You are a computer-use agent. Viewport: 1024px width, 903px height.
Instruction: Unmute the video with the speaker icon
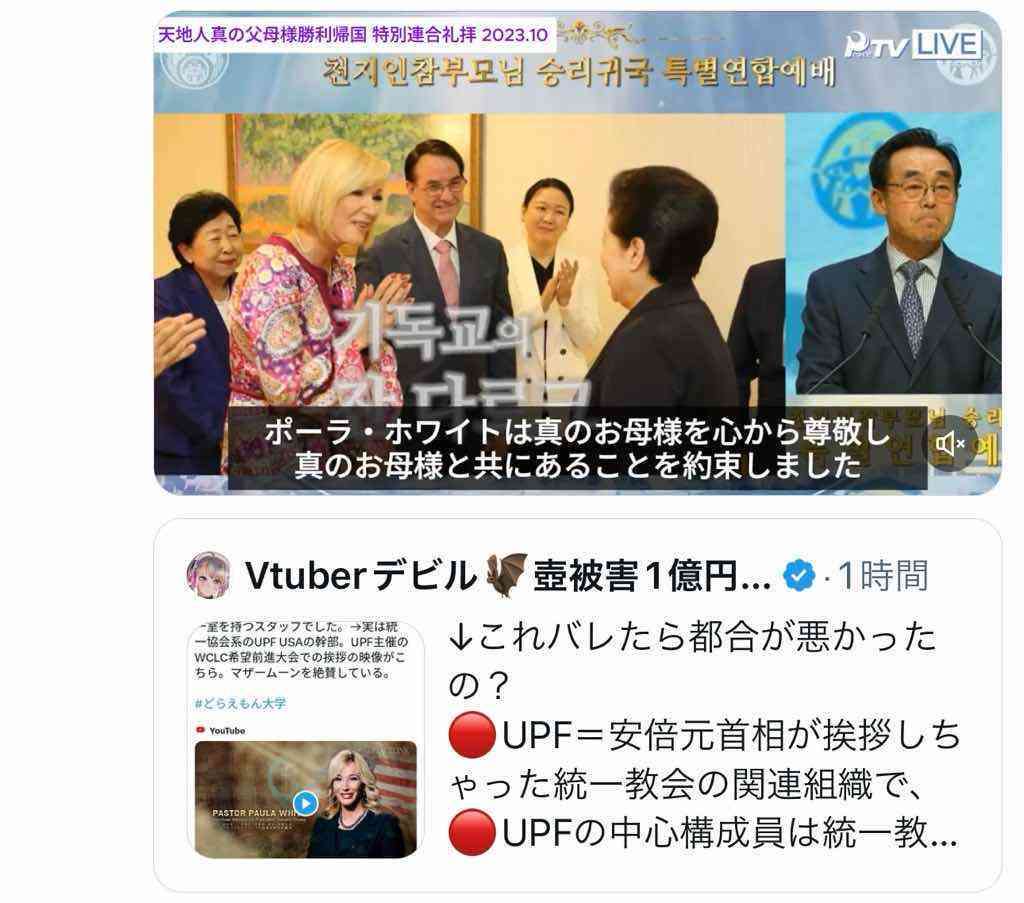tap(950, 444)
